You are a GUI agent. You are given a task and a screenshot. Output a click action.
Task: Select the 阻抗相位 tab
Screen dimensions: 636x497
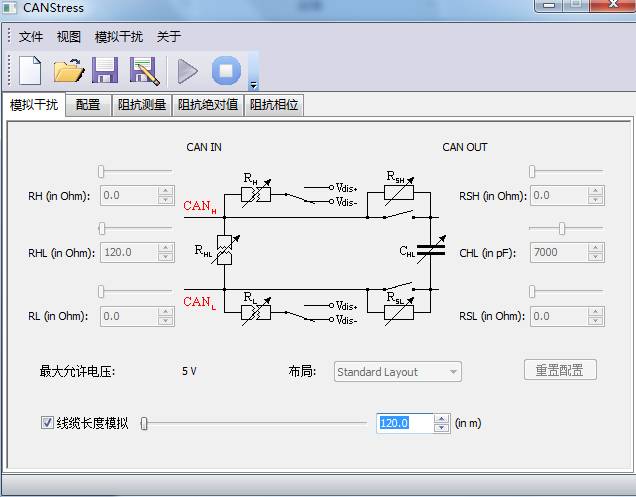pos(274,105)
